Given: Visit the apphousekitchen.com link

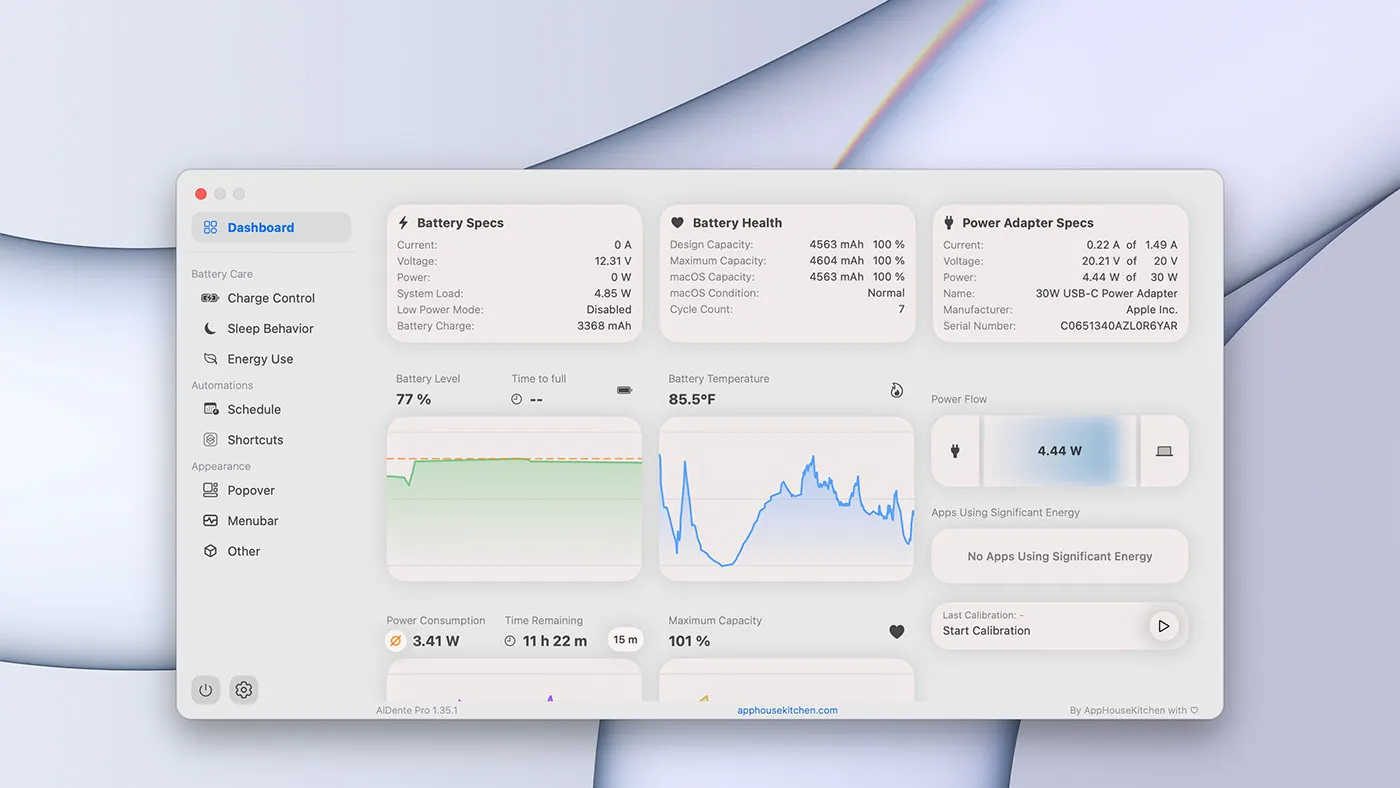Looking at the screenshot, I should (787, 710).
